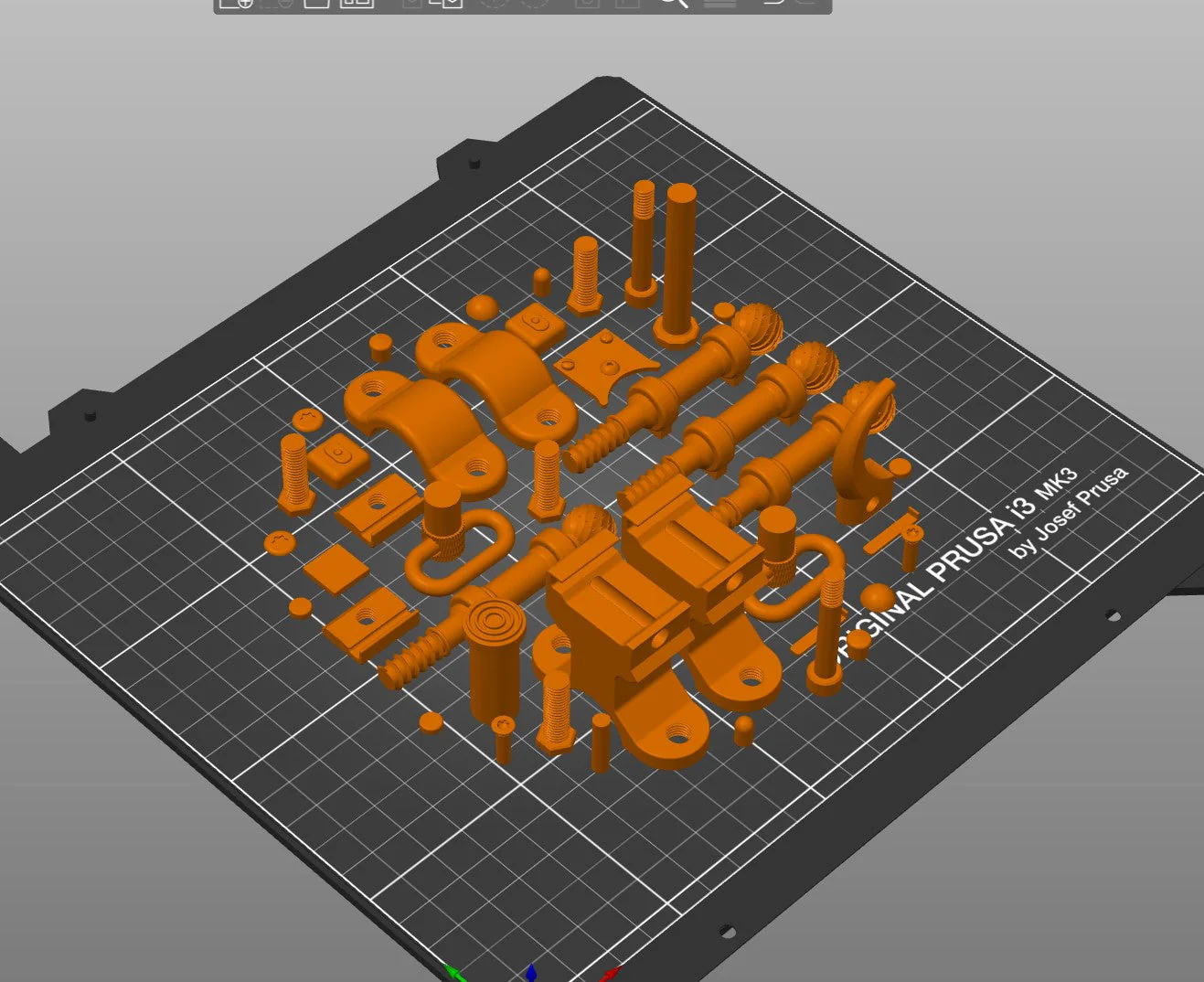Viewport: 1204px width, 982px height.
Task: Select the hex bolt beside the ringed cylinder
Action: [556, 711]
